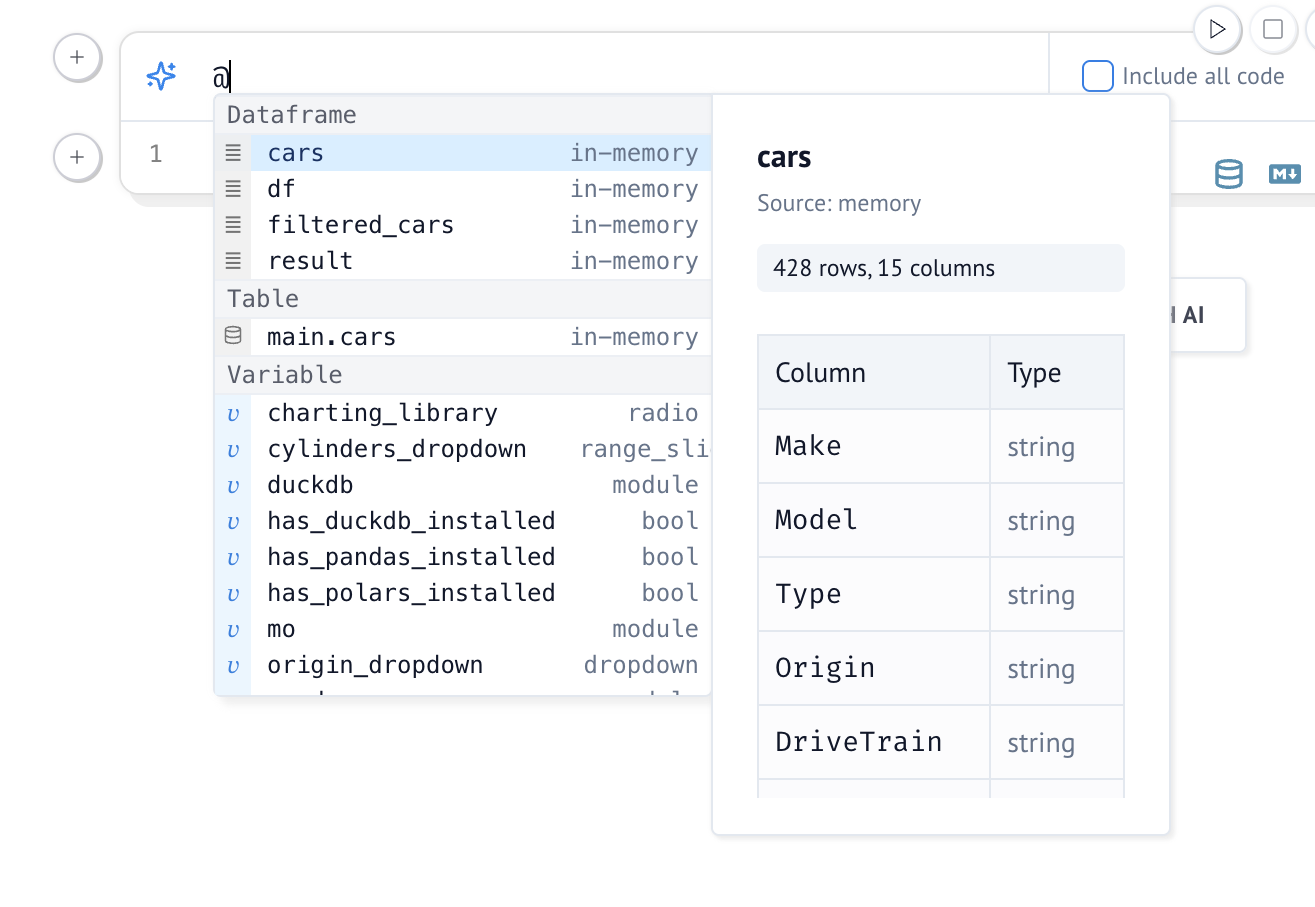
Task: Click line number 1 in code editor
Action: pyautogui.click(x=155, y=153)
